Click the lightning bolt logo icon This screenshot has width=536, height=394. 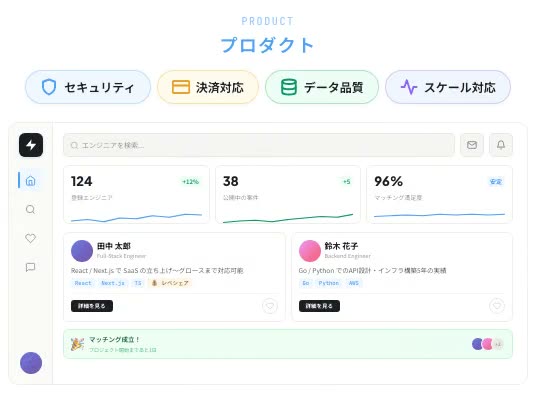click(31, 145)
